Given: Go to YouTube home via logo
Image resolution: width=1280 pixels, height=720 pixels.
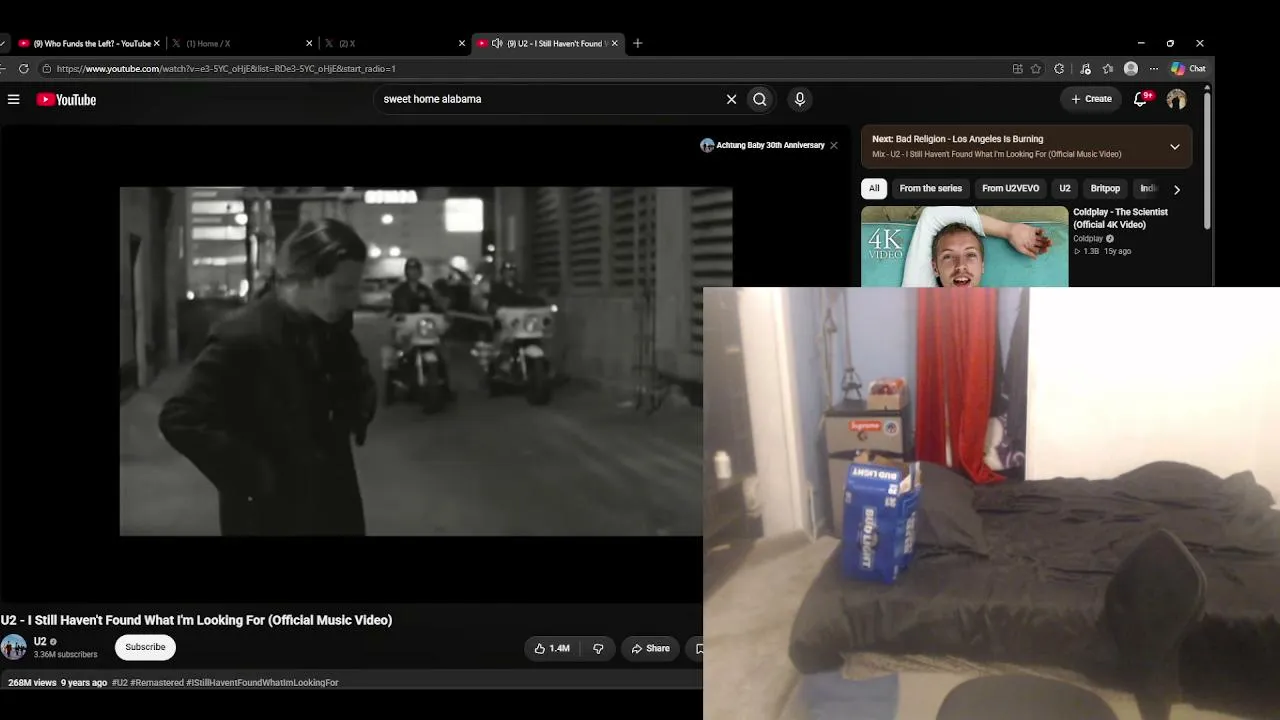Looking at the screenshot, I should click(x=66, y=99).
